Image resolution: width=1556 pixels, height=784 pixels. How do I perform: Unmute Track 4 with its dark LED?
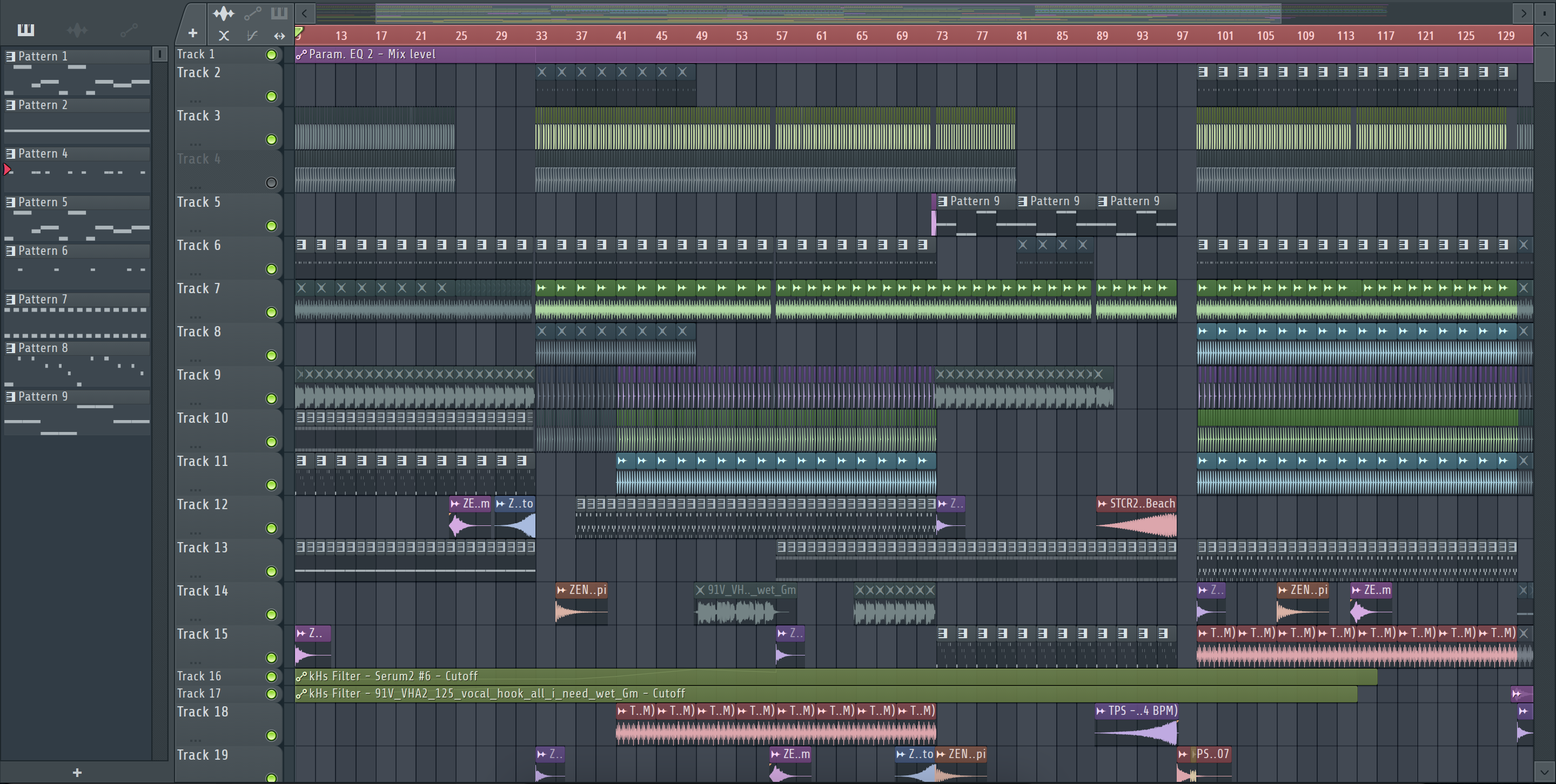(271, 183)
